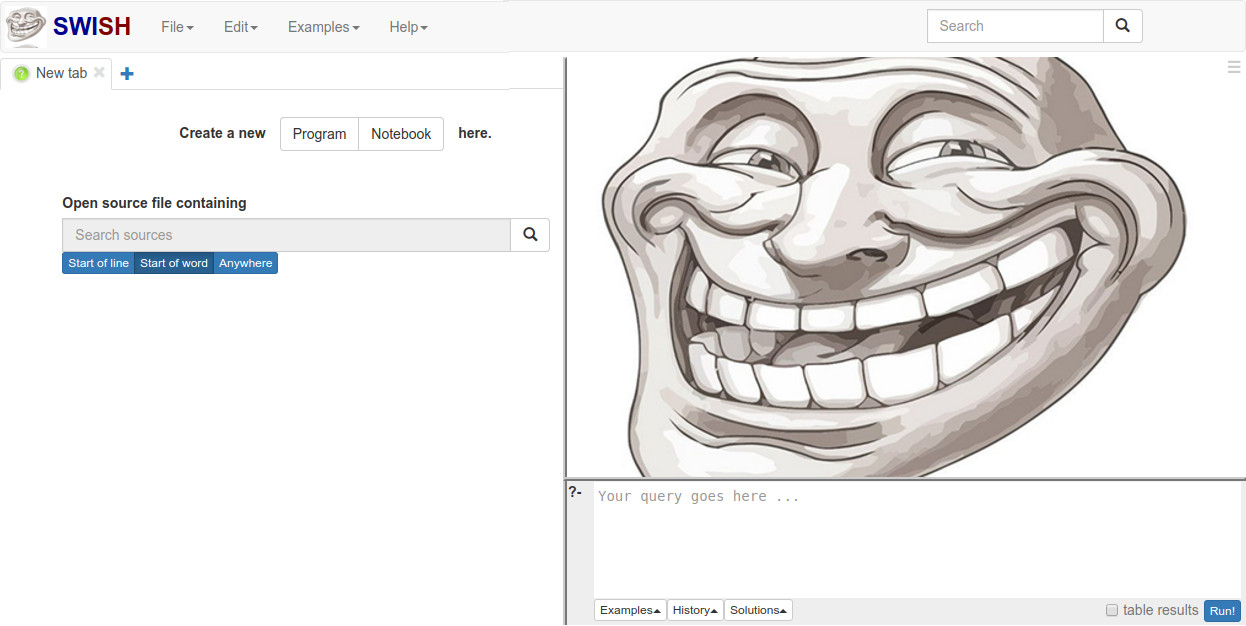Focus the Search sources input field
1246x626 pixels.
pos(286,235)
